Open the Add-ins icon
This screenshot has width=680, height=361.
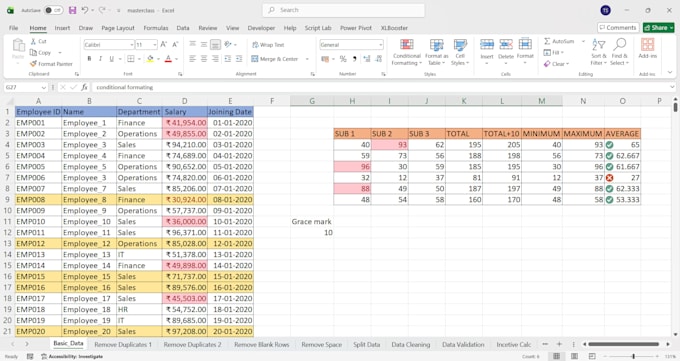pos(647,44)
